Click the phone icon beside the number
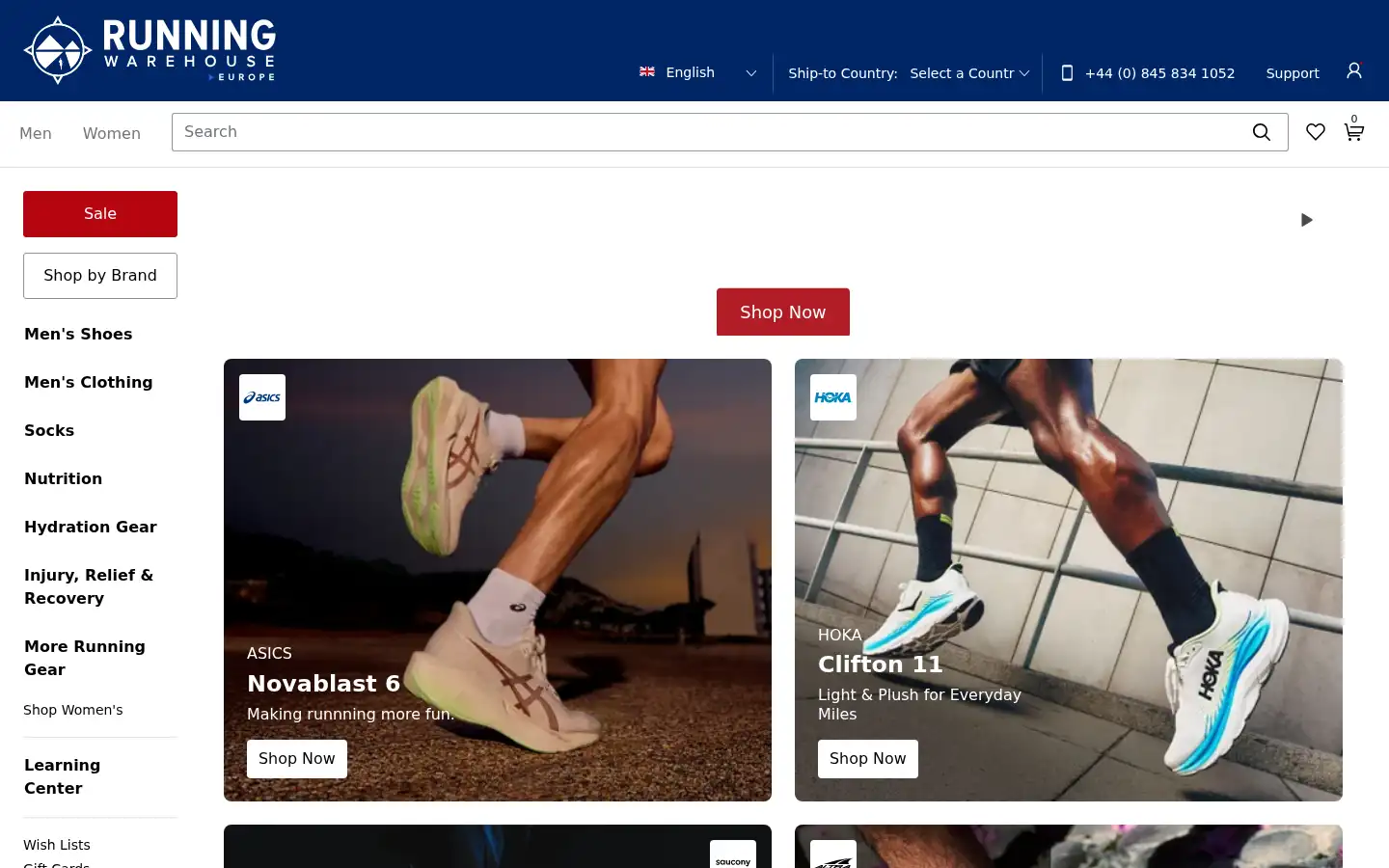Viewport: 1389px width, 868px height. (1067, 73)
